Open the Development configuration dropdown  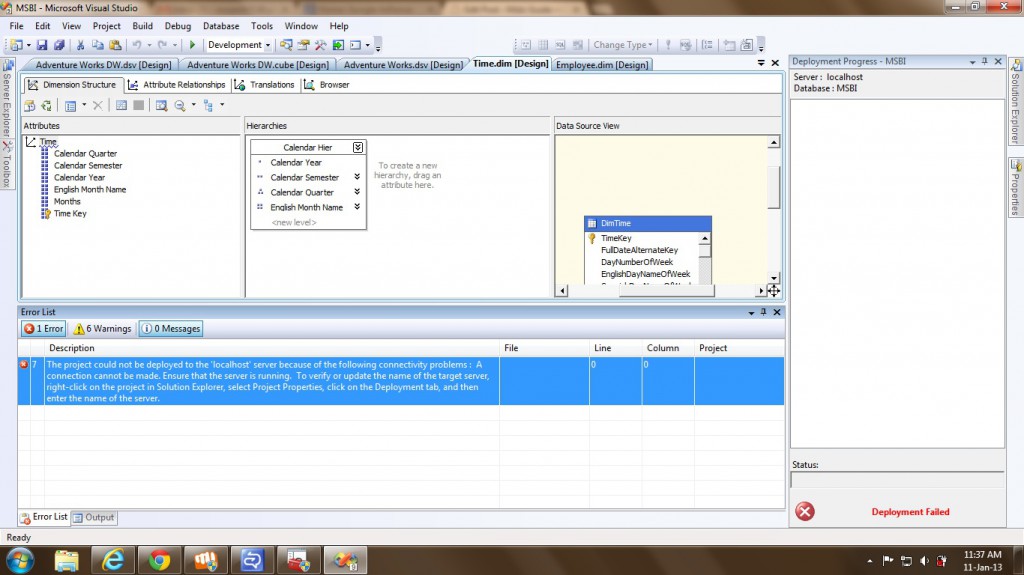239,45
